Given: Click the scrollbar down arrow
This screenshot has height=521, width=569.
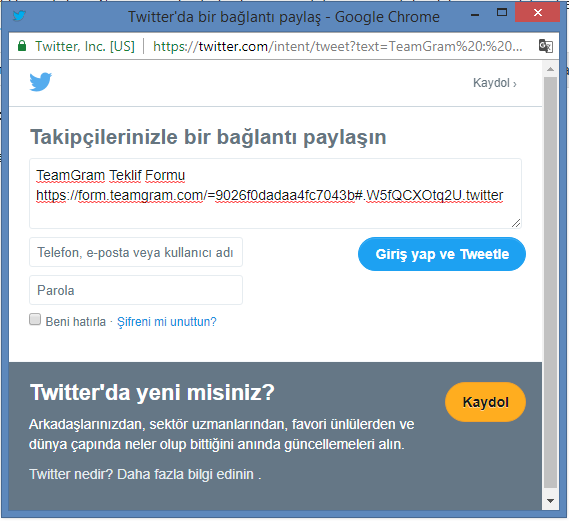Looking at the screenshot, I should pos(550,501).
